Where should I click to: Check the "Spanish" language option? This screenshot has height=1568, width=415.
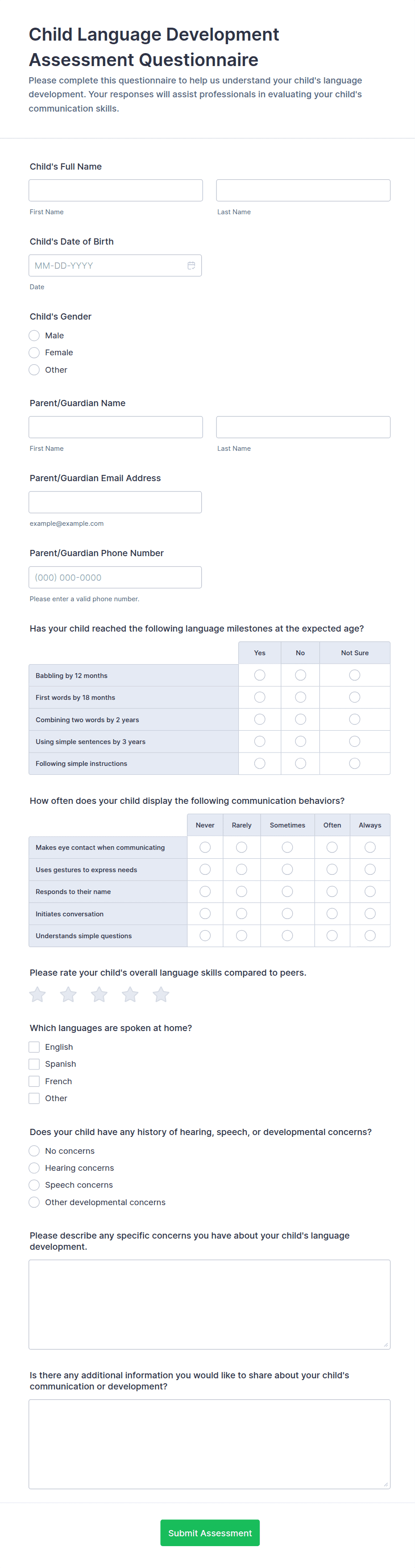point(34,1063)
